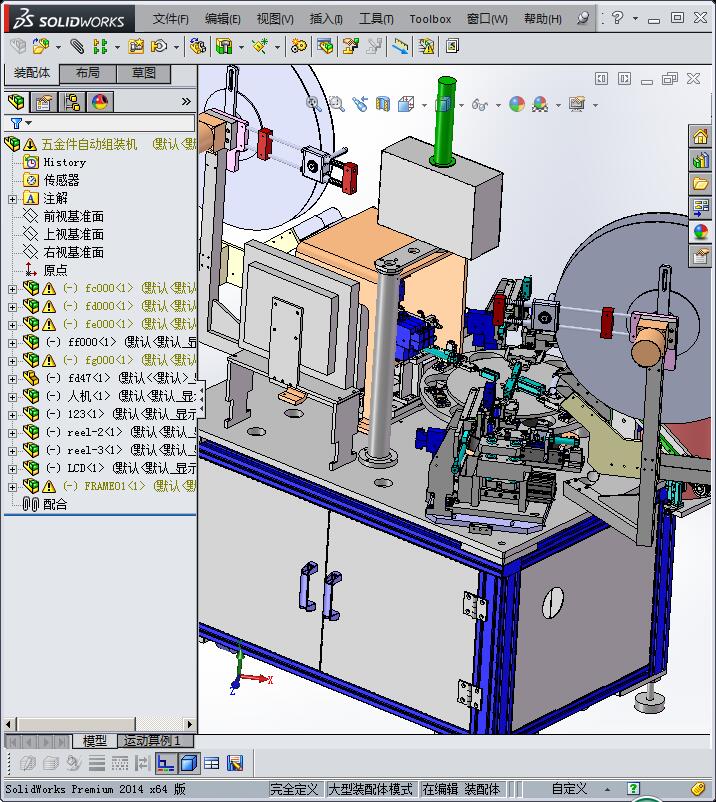Click the Exploded View icon
The height and width of the screenshot is (802, 716).
[351, 47]
